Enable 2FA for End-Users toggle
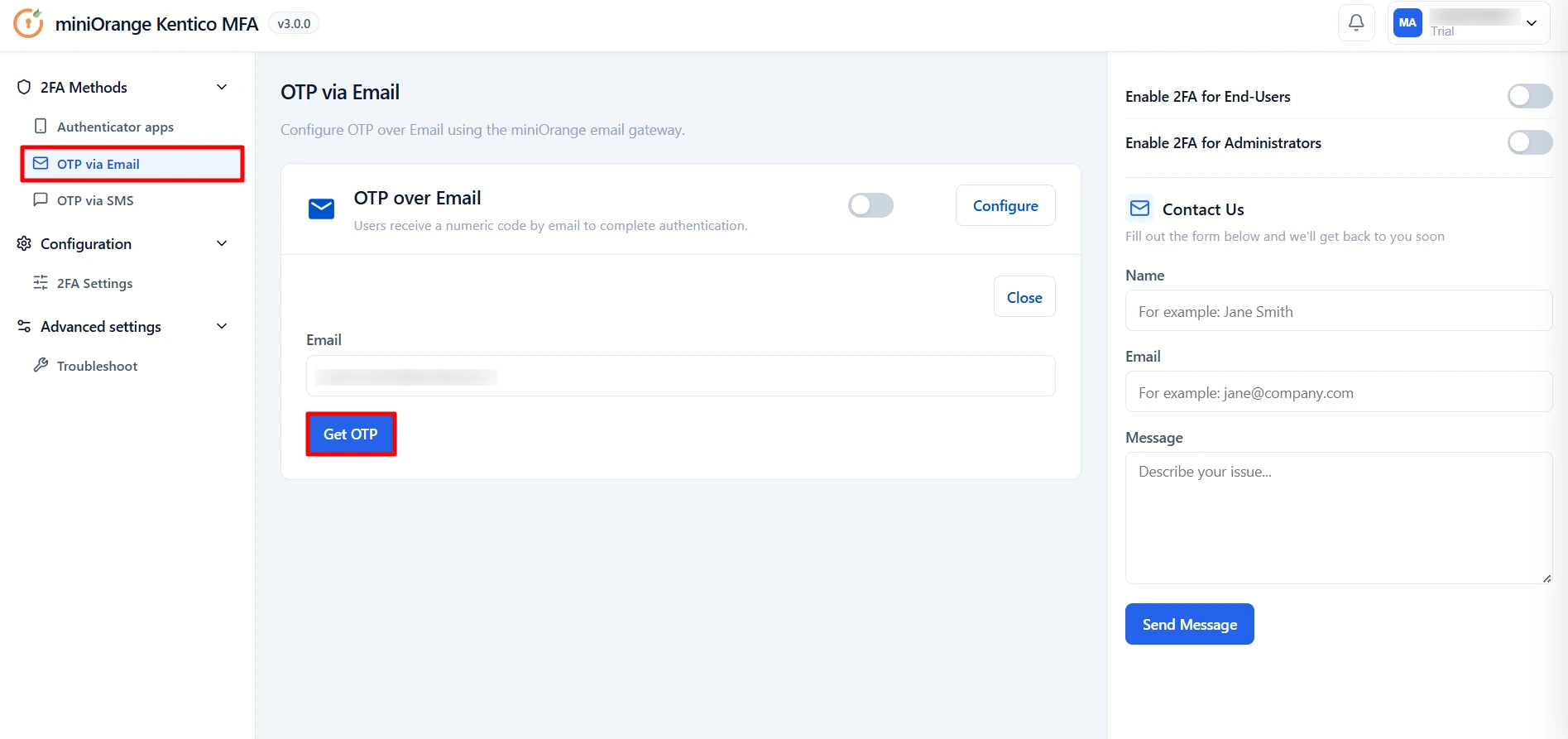The width and height of the screenshot is (1568, 739). [x=1529, y=96]
